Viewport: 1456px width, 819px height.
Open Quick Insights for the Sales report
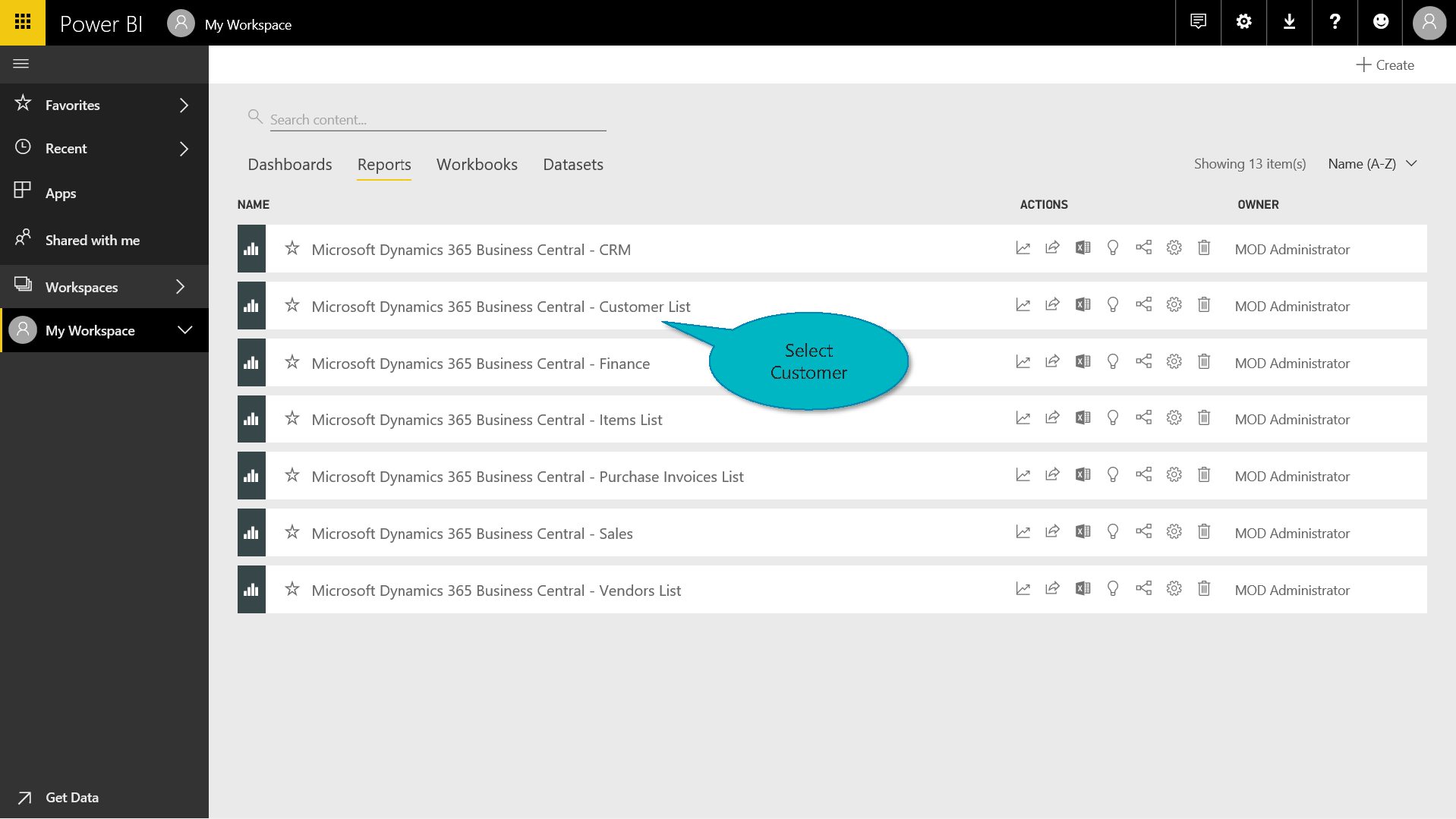coord(1113,532)
